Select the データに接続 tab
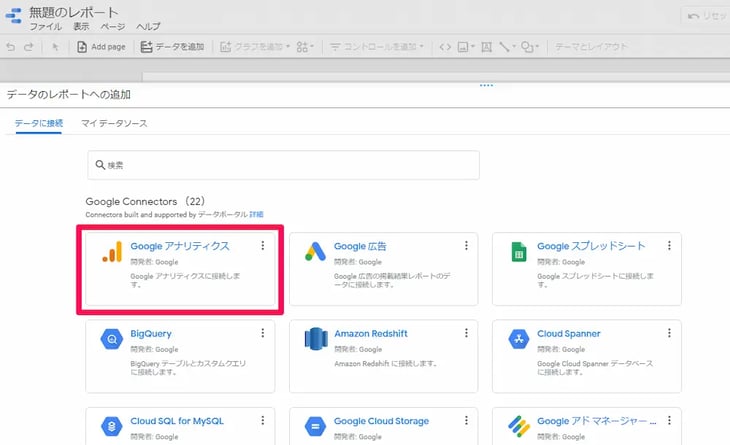This screenshot has width=730, height=445. pyautogui.click(x=38, y=123)
